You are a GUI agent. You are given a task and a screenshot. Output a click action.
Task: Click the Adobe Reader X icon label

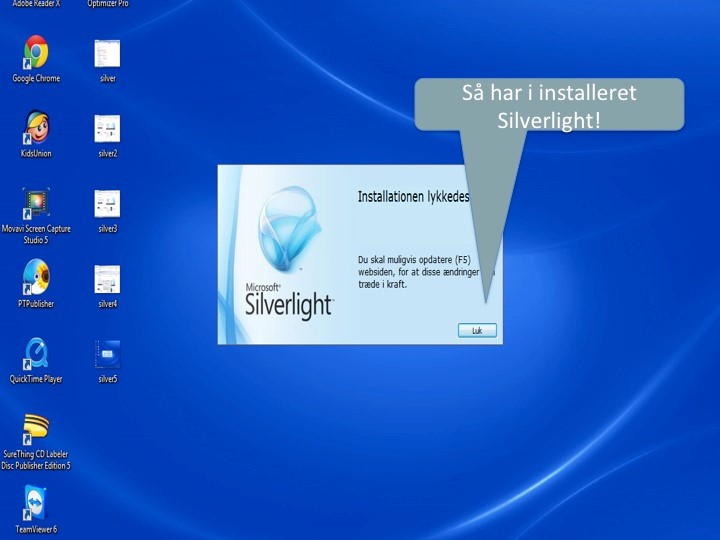pyautogui.click(x=36, y=4)
